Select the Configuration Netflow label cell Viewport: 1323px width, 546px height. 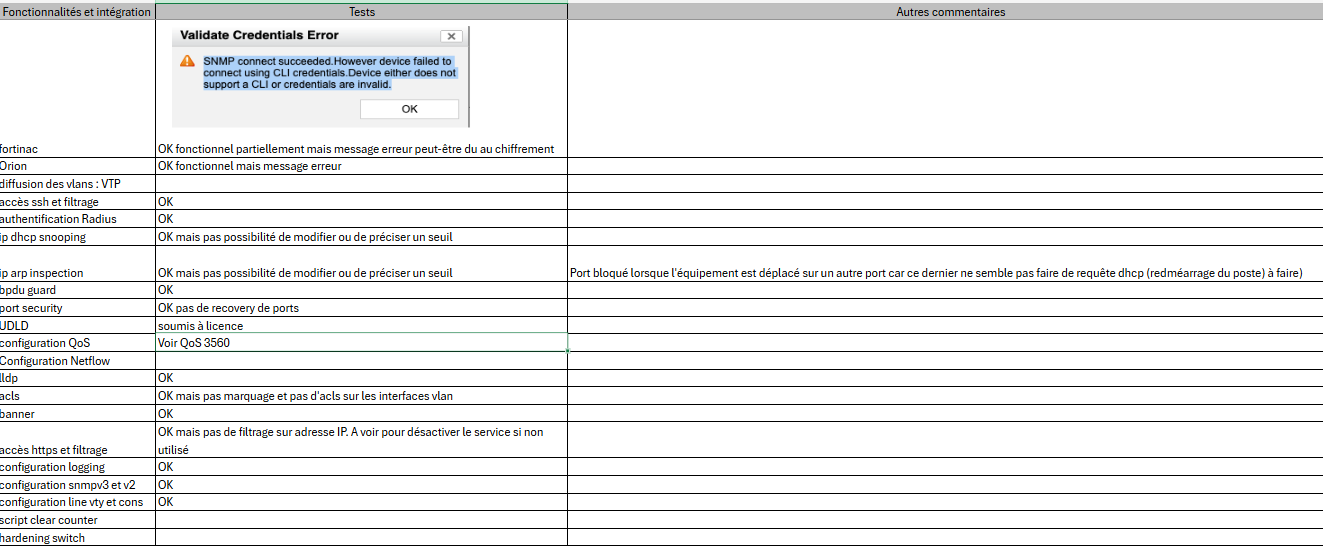tap(77, 361)
